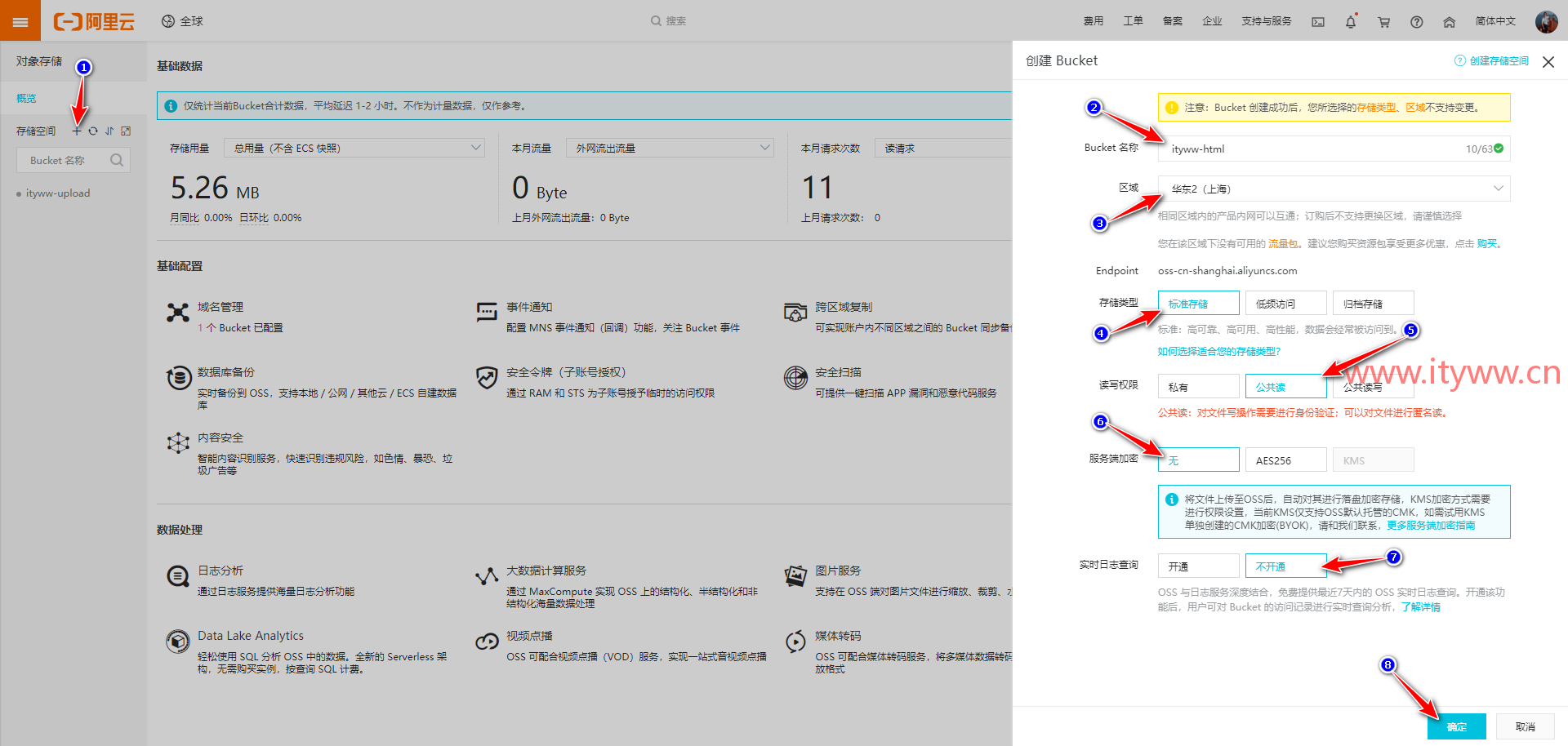Open the help question mark icon
Screen dimensions: 1568x746
[1416, 22]
